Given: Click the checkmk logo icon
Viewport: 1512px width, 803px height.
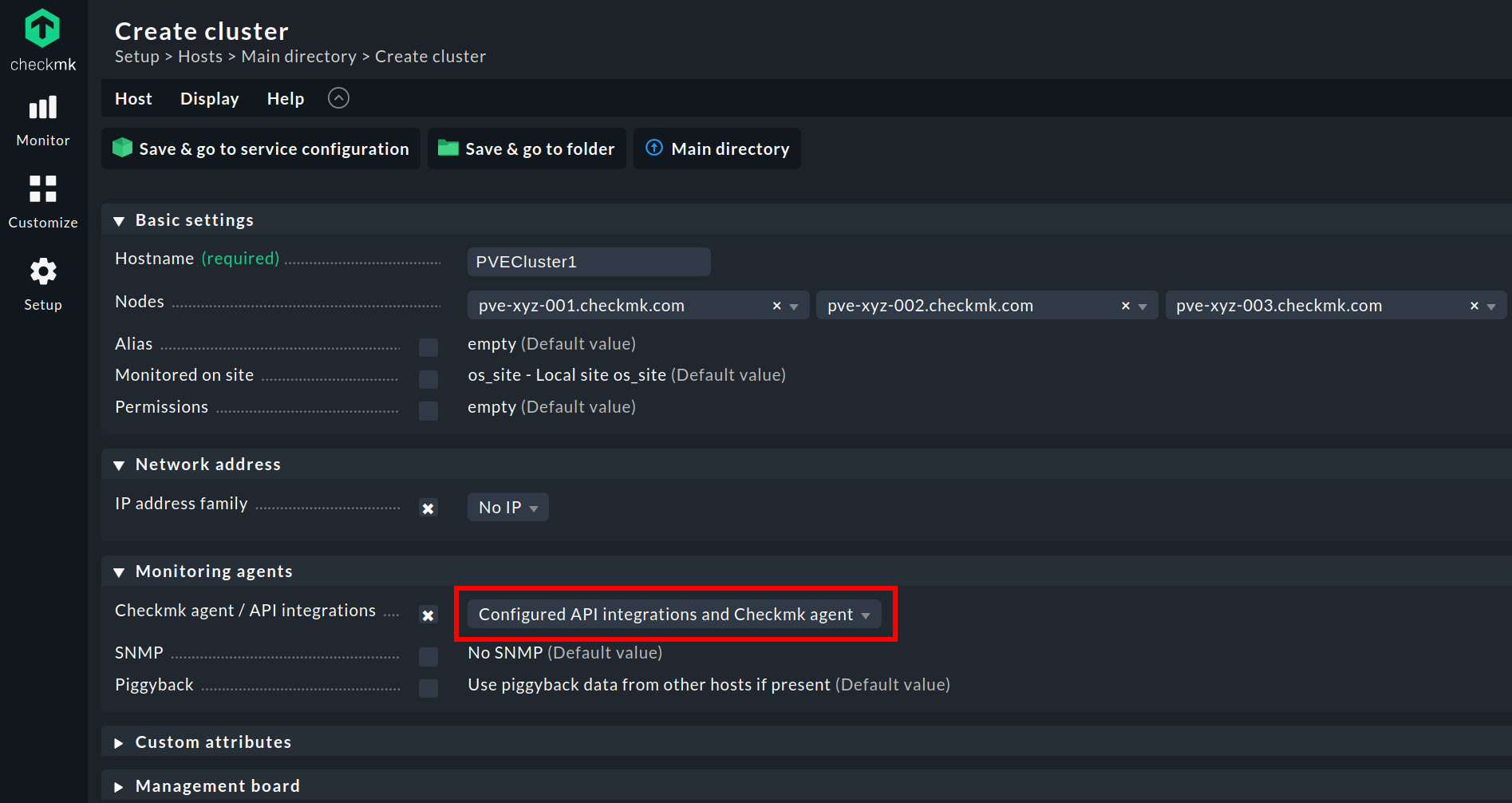Looking at the screenshot, I should coord(42,29).
